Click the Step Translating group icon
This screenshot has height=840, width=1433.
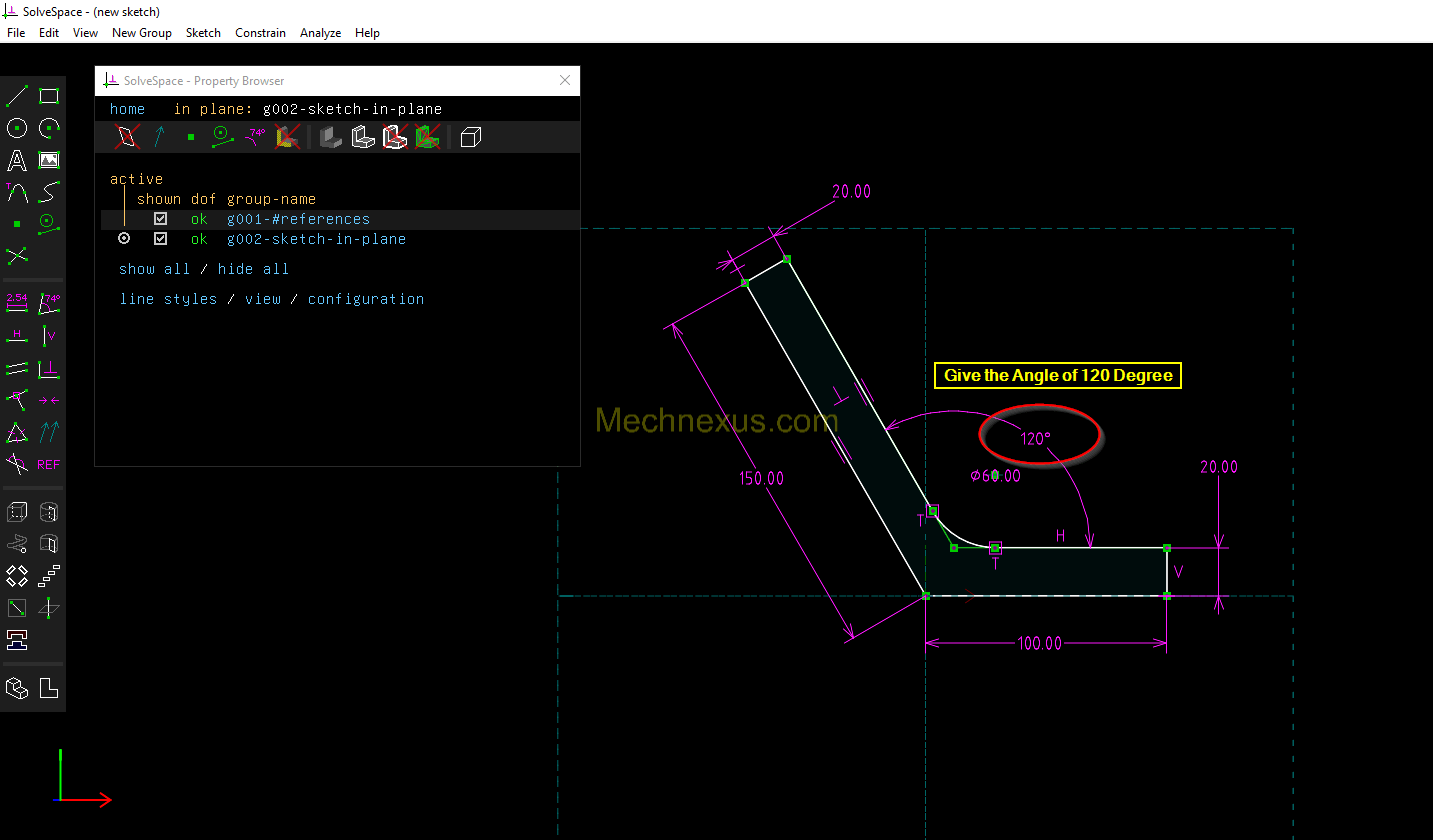(x=48, y=576)
